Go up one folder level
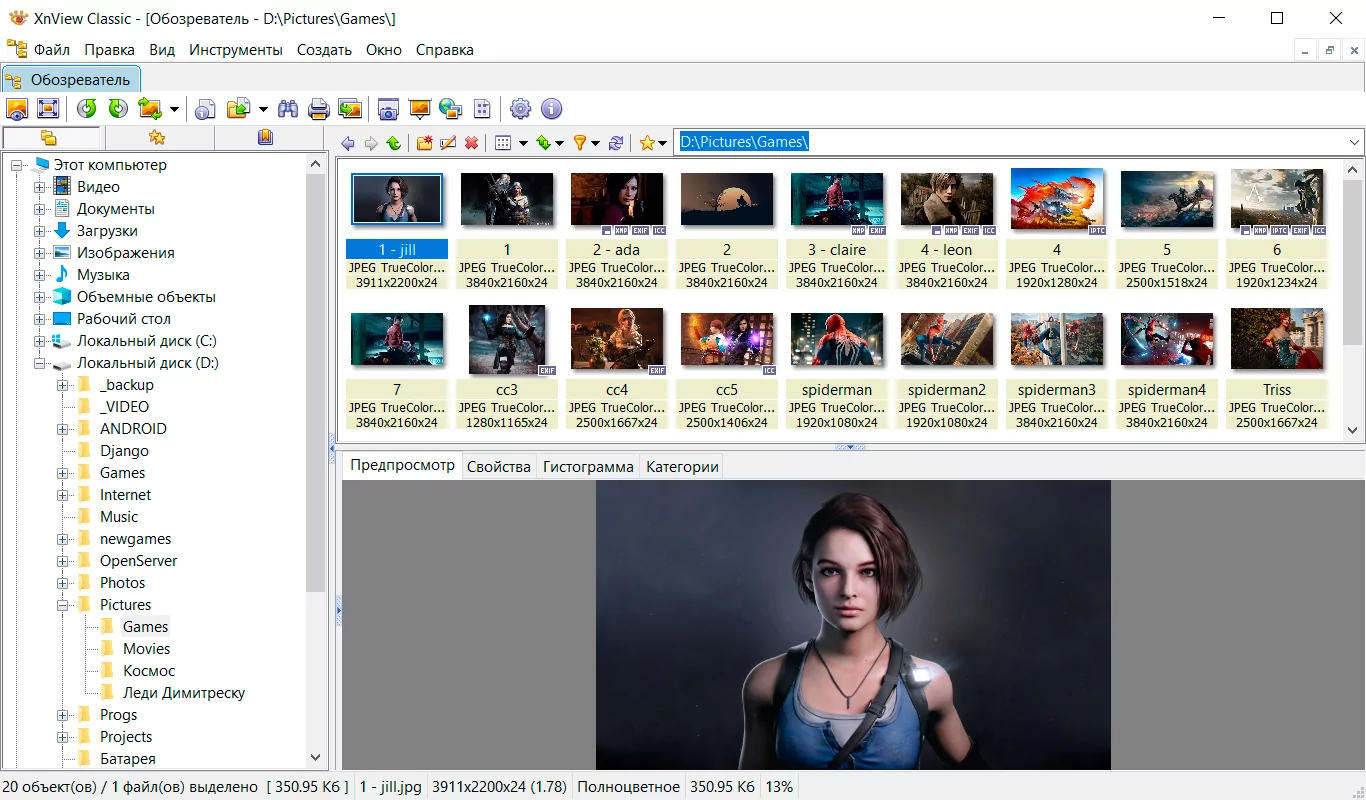This screenshot has height=800, width=1366. coord(394,143)
